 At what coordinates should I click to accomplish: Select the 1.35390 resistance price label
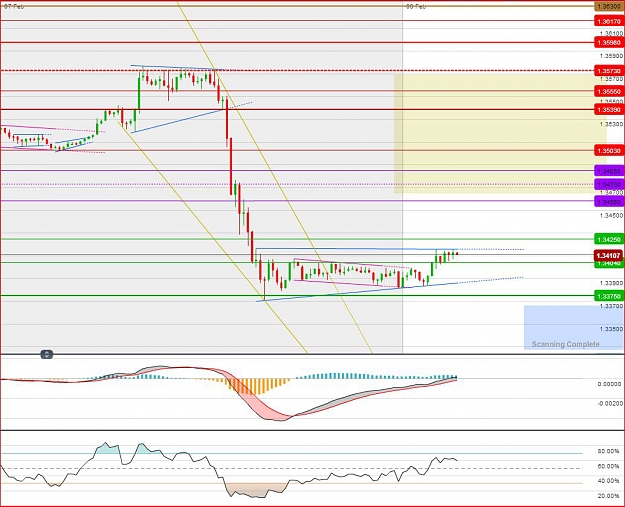point(609,109)
